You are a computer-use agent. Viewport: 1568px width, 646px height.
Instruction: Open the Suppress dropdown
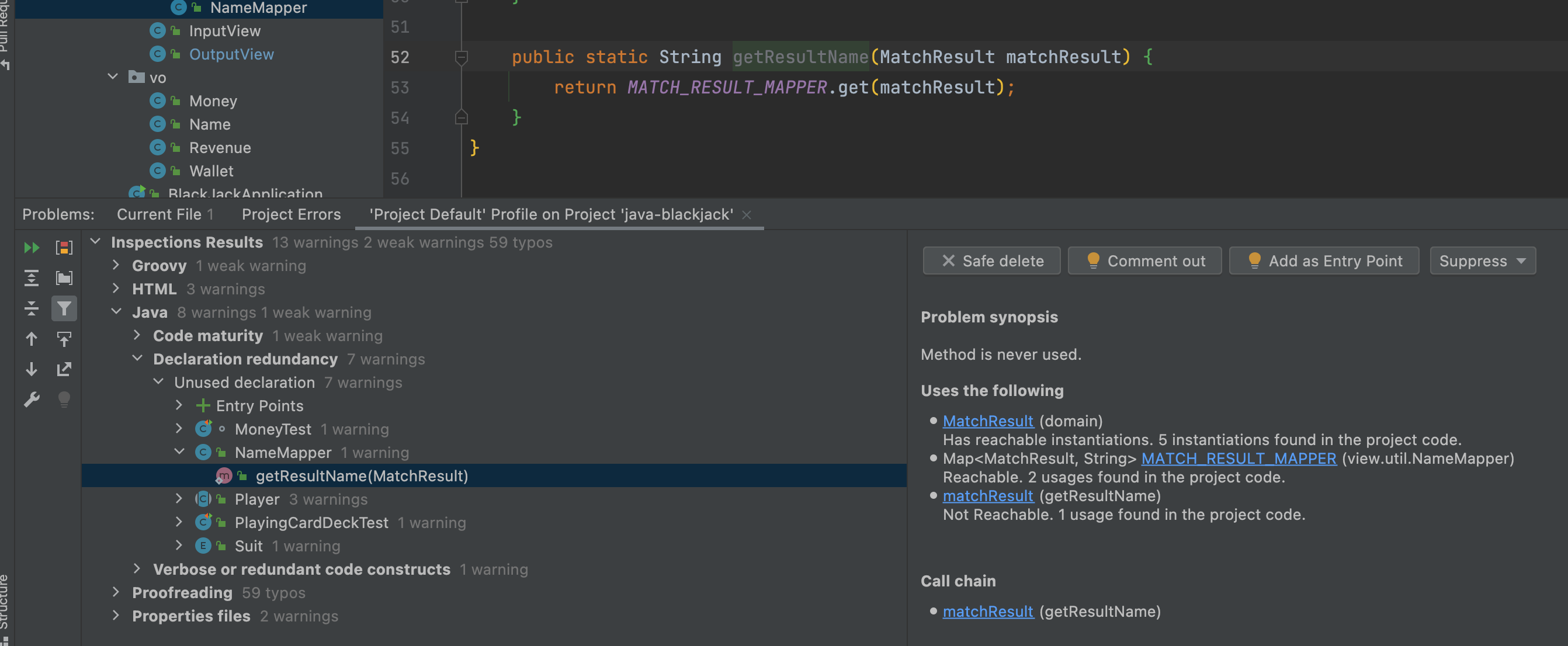tap(1482, 261)
